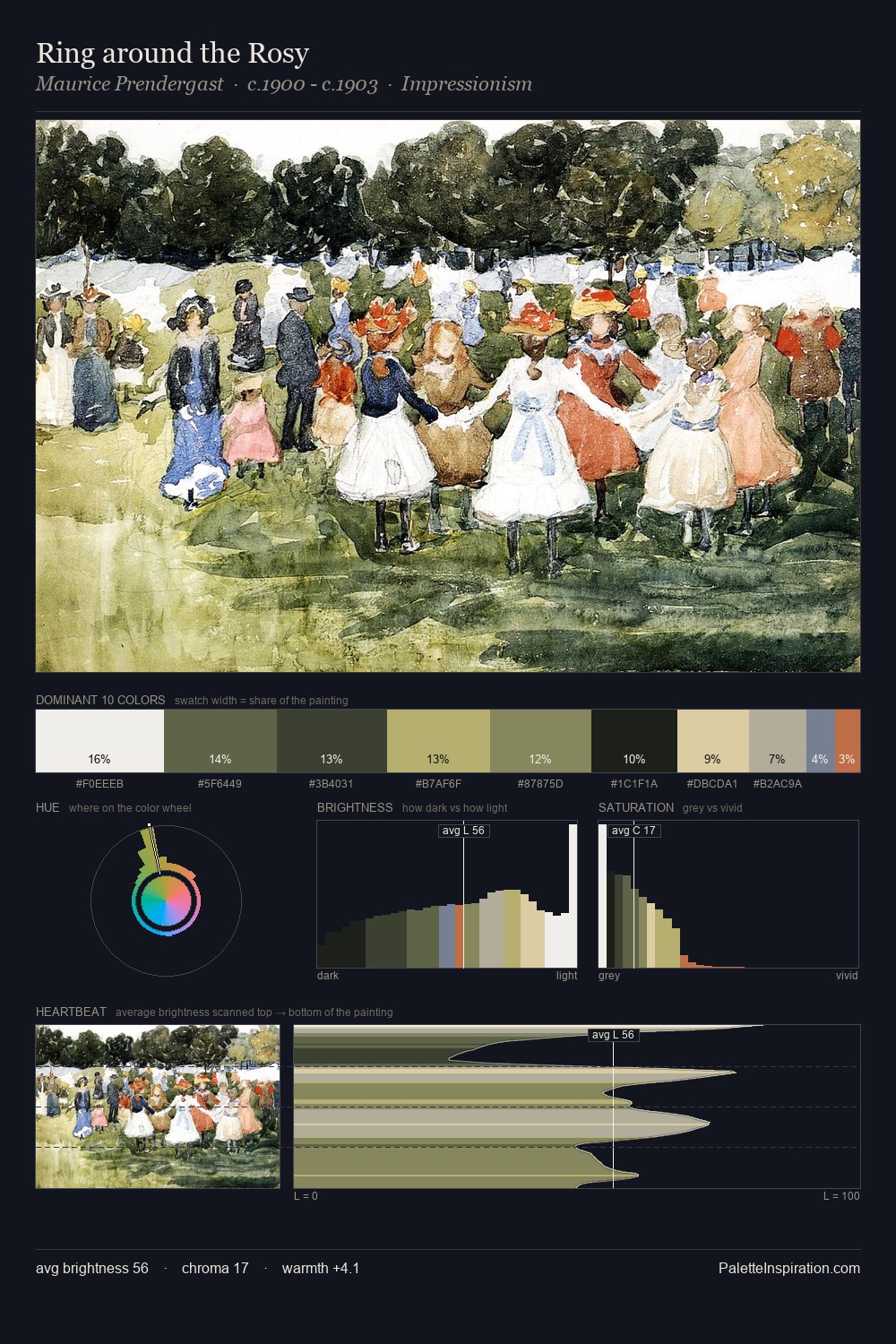The height and width of the screenshot is (1344, 896).
Task: Click footer stat "warmth +4.1"
Action: [x=321, y=1268]
